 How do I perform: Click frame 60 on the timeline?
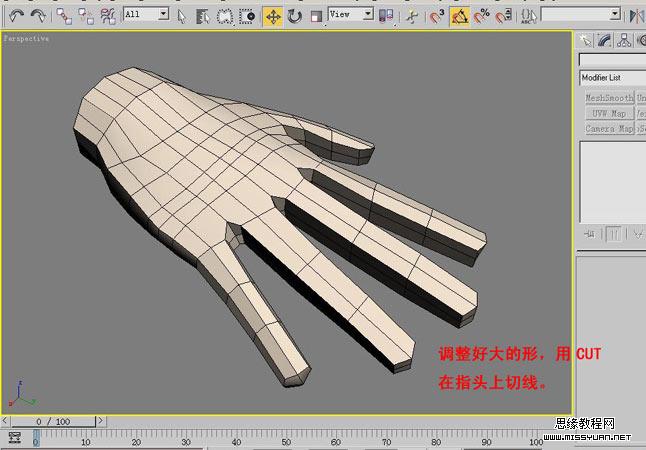[x=336, y=440]
